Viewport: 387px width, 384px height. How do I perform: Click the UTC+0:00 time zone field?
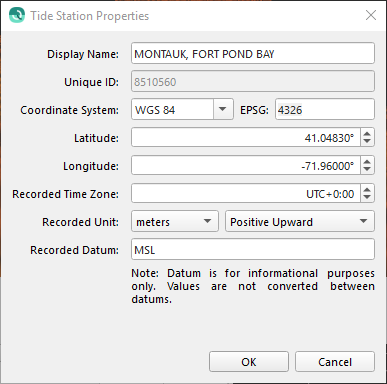coord(246,193)
